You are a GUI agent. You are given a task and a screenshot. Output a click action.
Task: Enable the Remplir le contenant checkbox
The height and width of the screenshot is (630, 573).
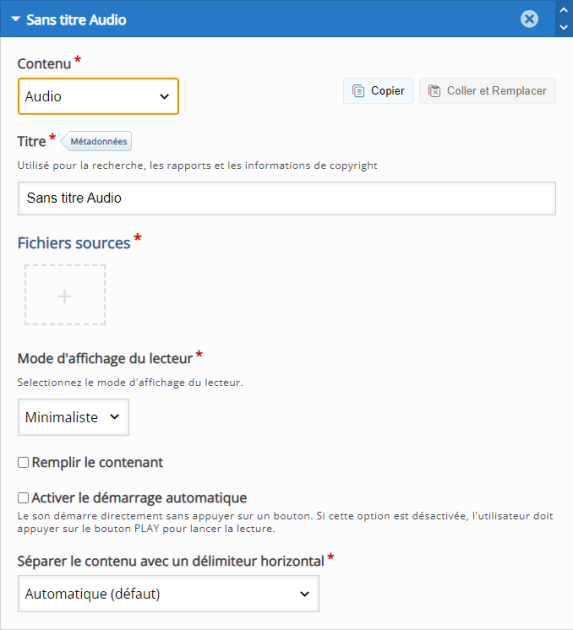click(x=23, y=462)
